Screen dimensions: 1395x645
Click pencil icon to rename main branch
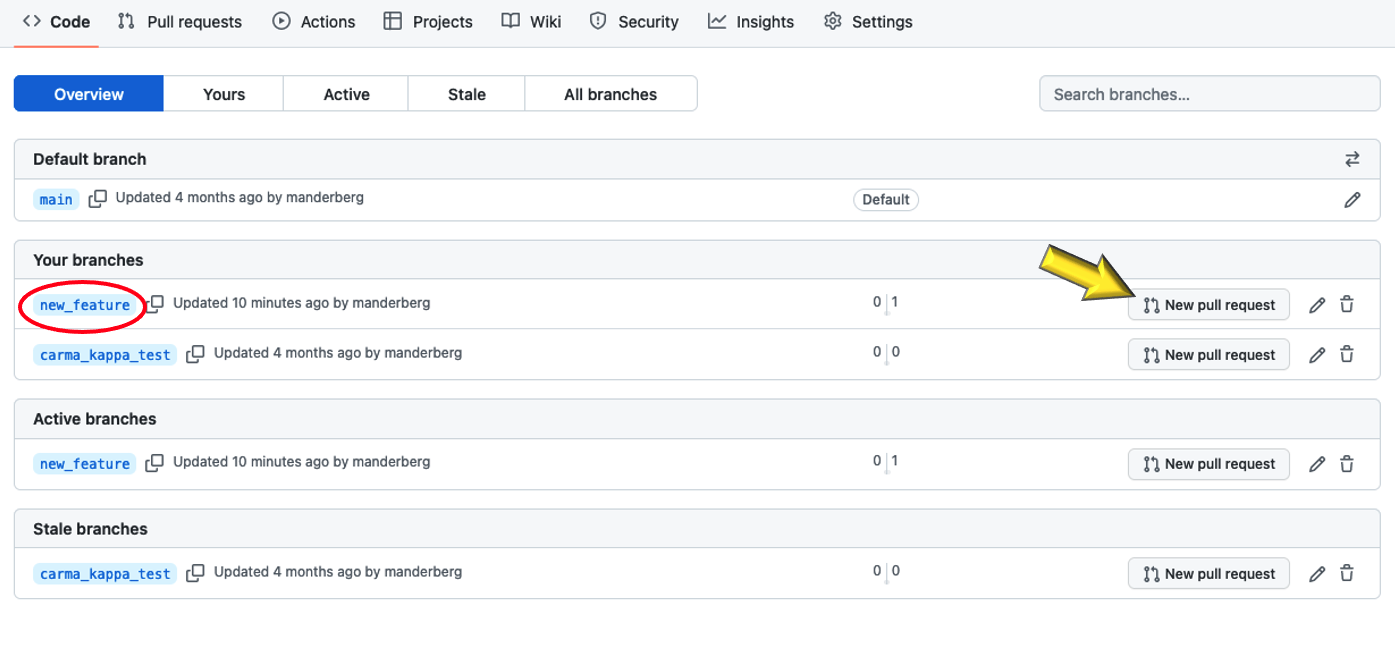point(1352,200)
